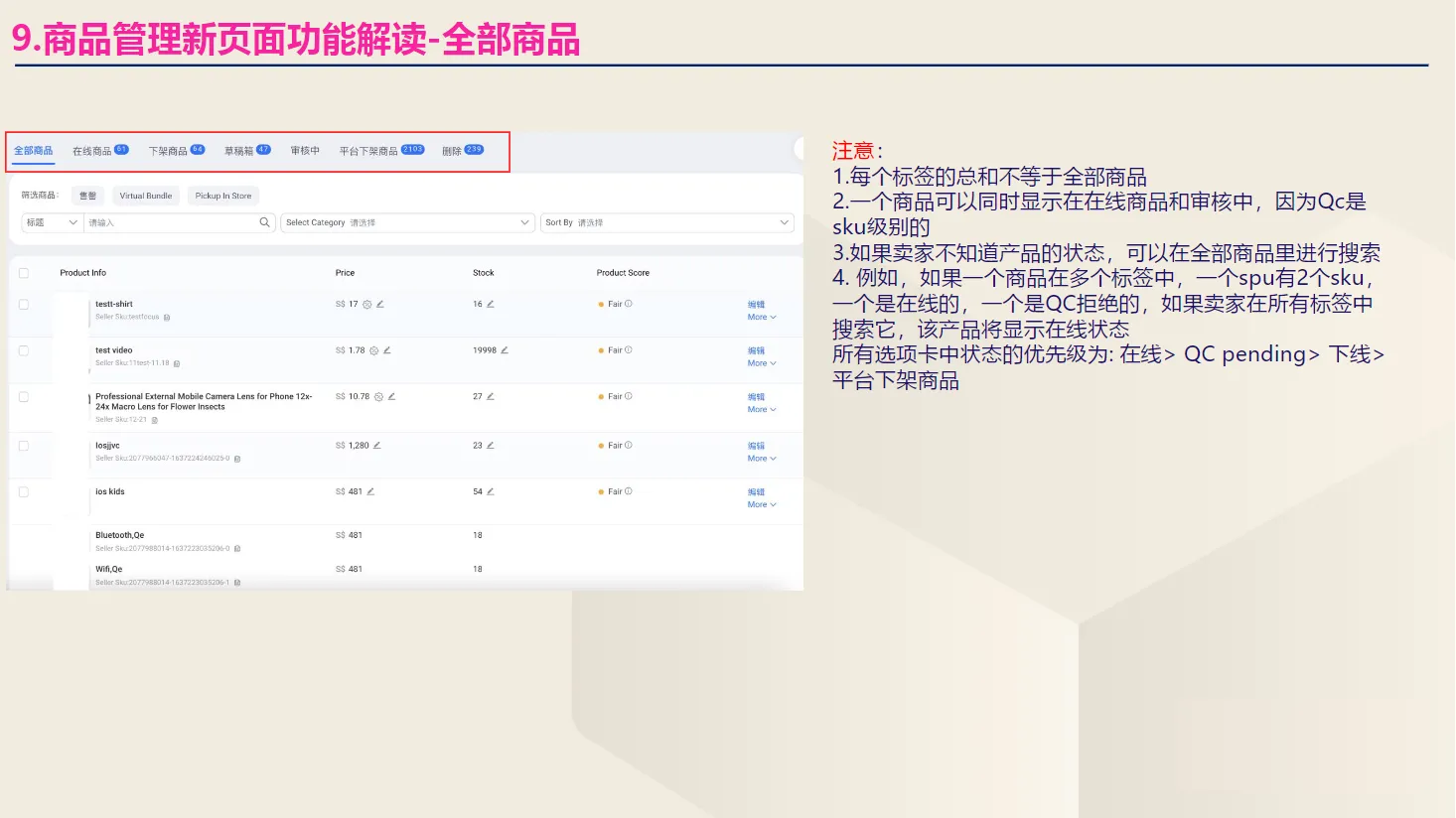Open the Sort By dropdown
Screen dimensions: 1456x818
(x=665, y=222)
